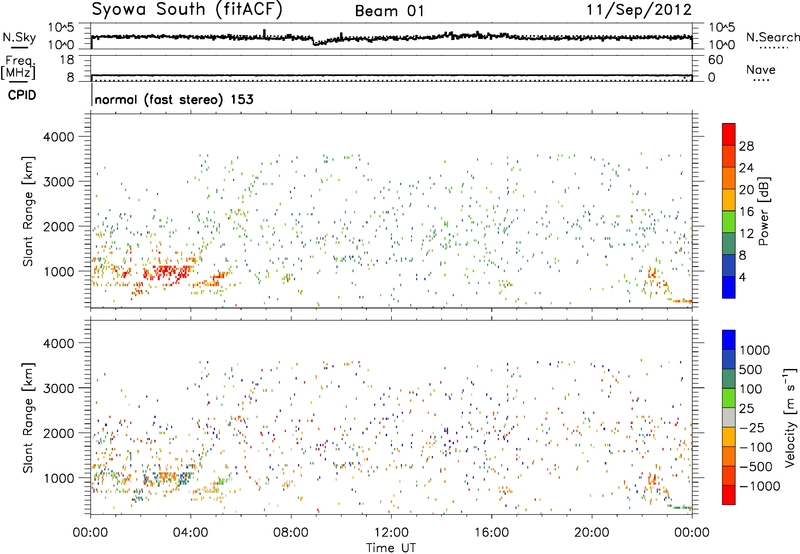The width and height of the screenshot is (800, 554).
Task: Click the 'Freq. [MHz]' axis label
Action: click(18, 68)
